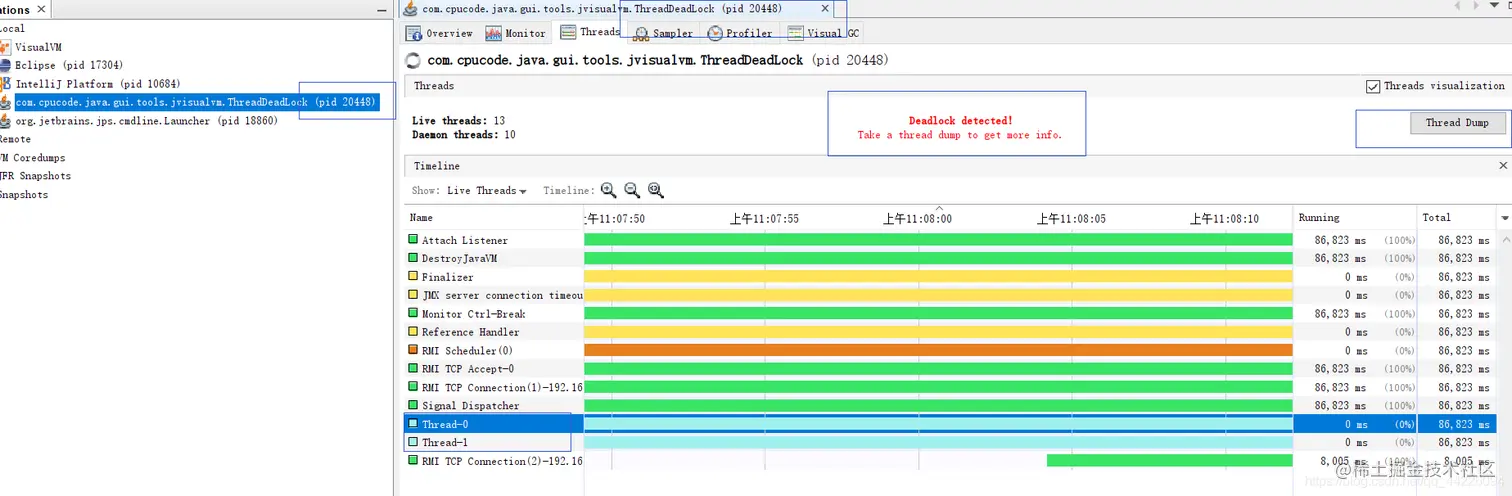
Task: Select the Thread-1 row
Action: coord(950,442)
